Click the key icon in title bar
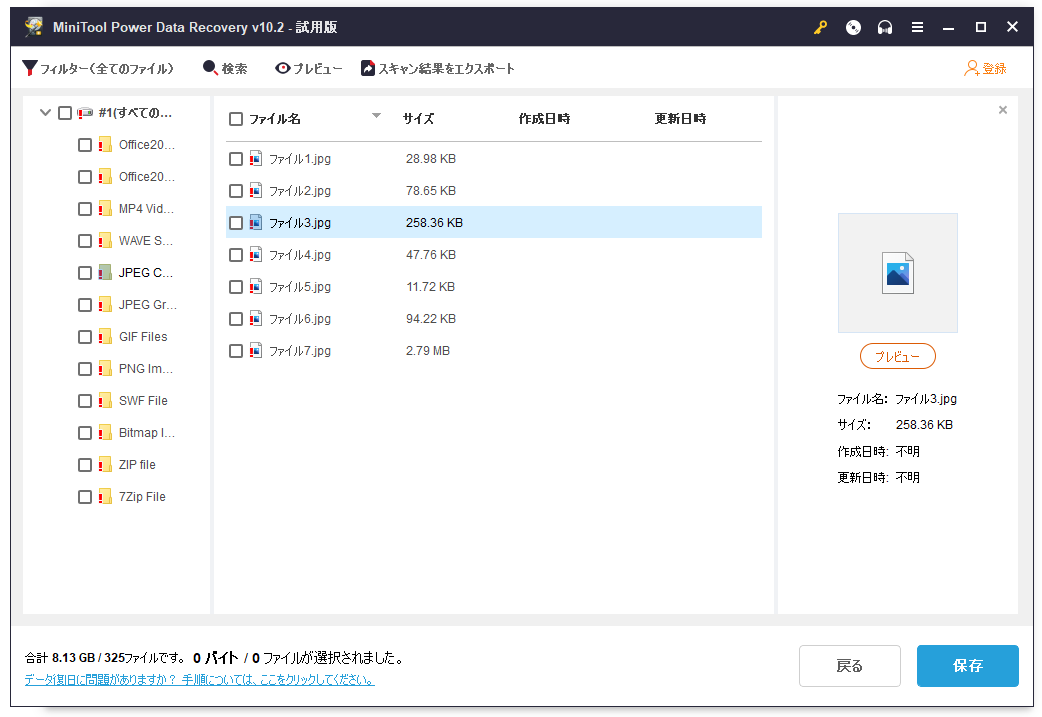The width and height of the screenshot is (1042, 717). pos(820,28)
